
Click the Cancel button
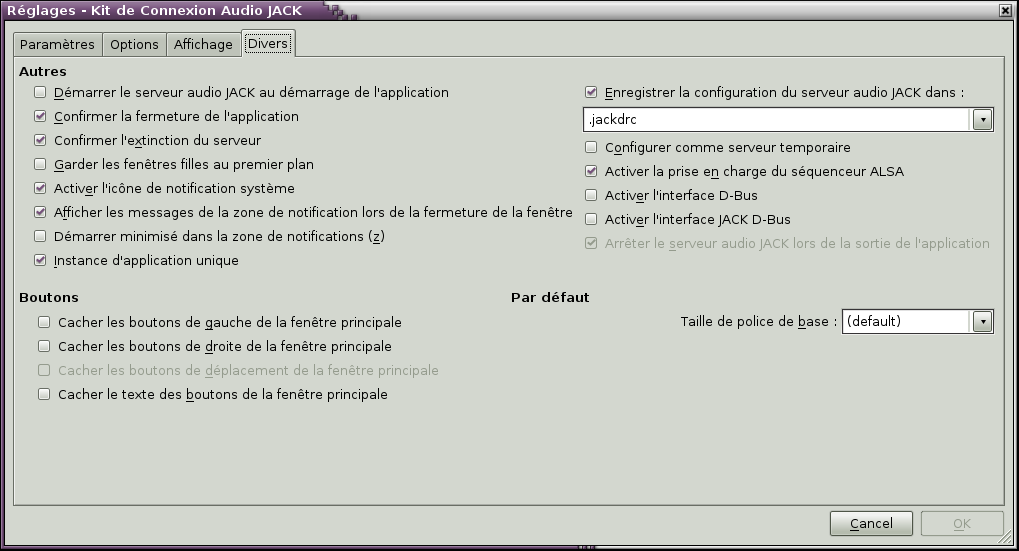pyautogui.click(x=871, y=524)
